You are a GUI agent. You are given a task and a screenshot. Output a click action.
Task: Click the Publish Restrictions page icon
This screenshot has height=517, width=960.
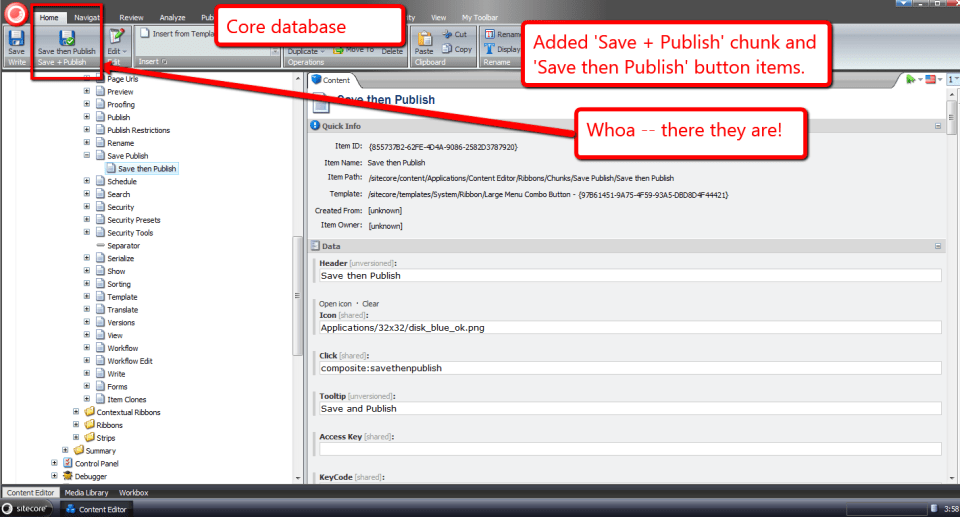pyautogui.click(x=100, y=130)
